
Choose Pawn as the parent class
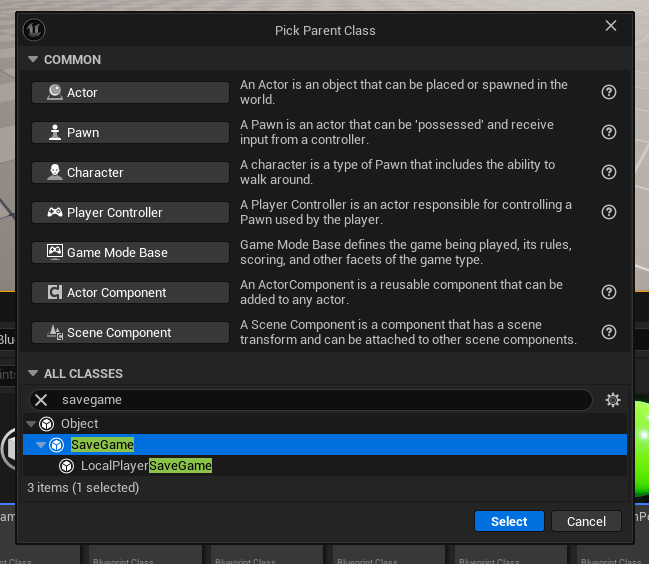pyautogui.click(x=130, y=132)
